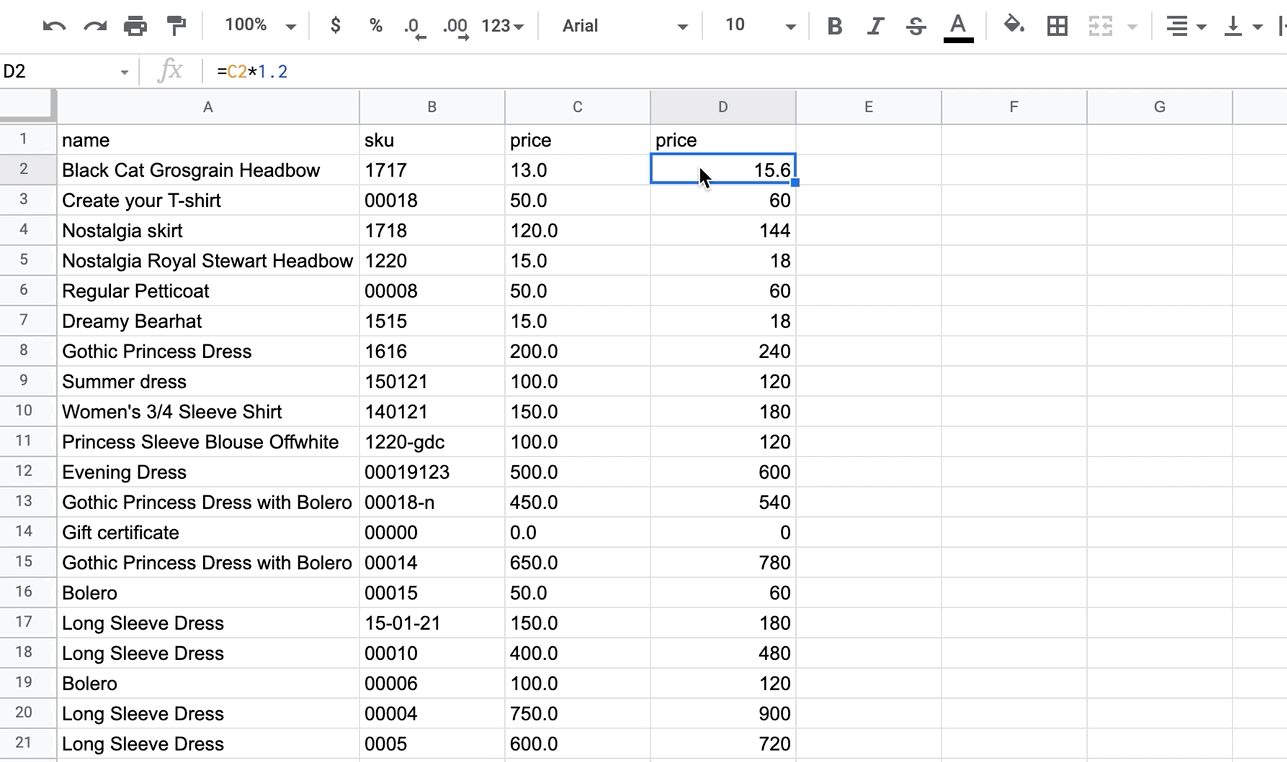Click cell 'Gift certificate'

(x=208, y=532)
